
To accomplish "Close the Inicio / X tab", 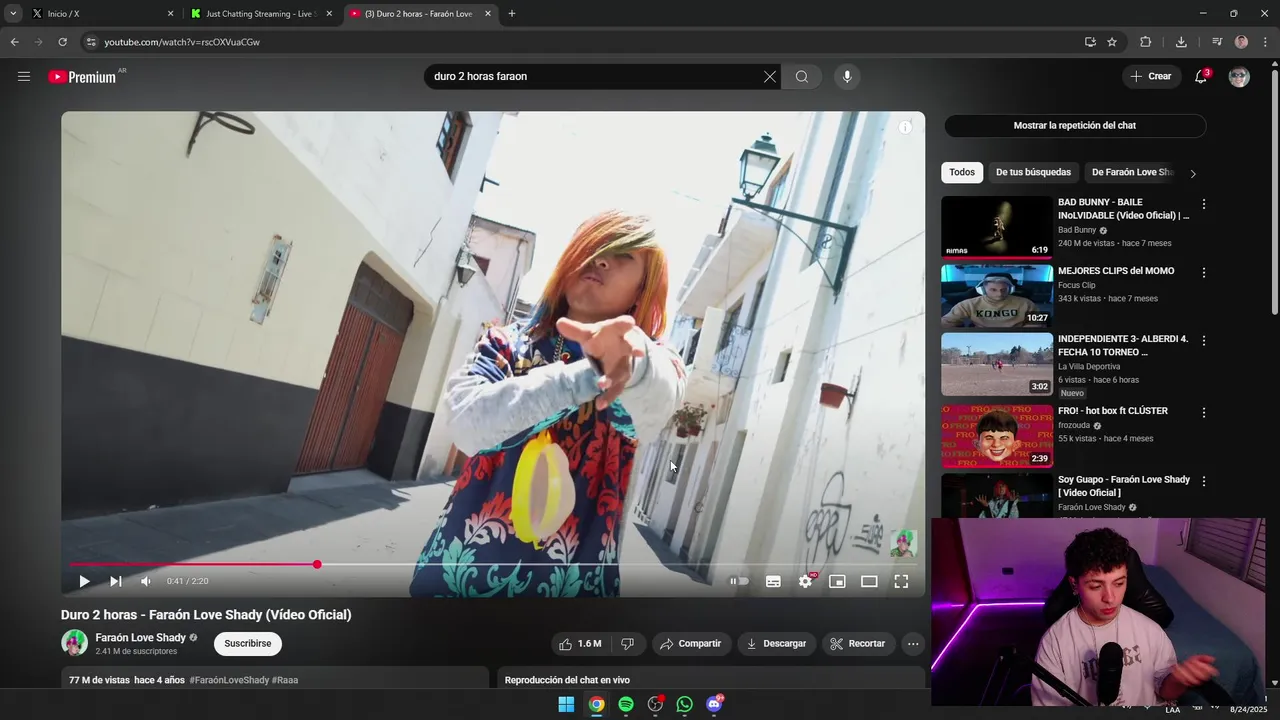I will [170, 14].
